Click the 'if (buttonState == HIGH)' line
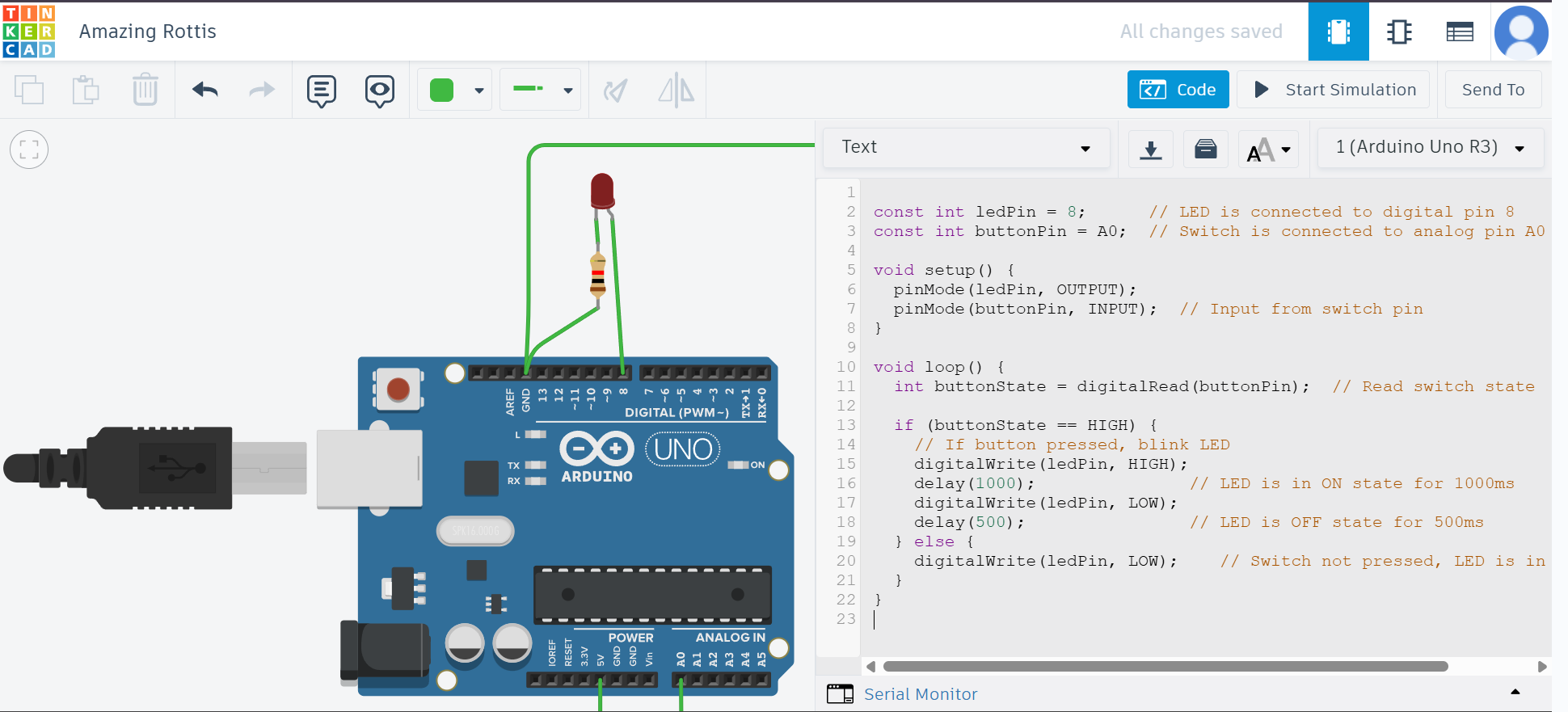The height and width of the screenshot is (712, 1568). pyautogui.click(x=1025, y=425)
